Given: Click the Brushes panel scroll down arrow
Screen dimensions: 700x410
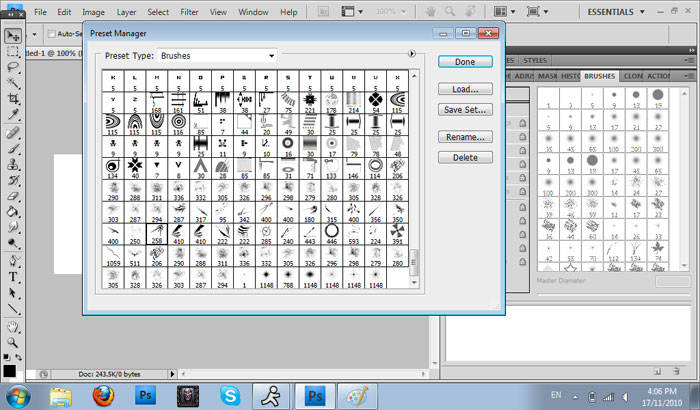Looking at the screenshot, I should (x=684, y=266).
